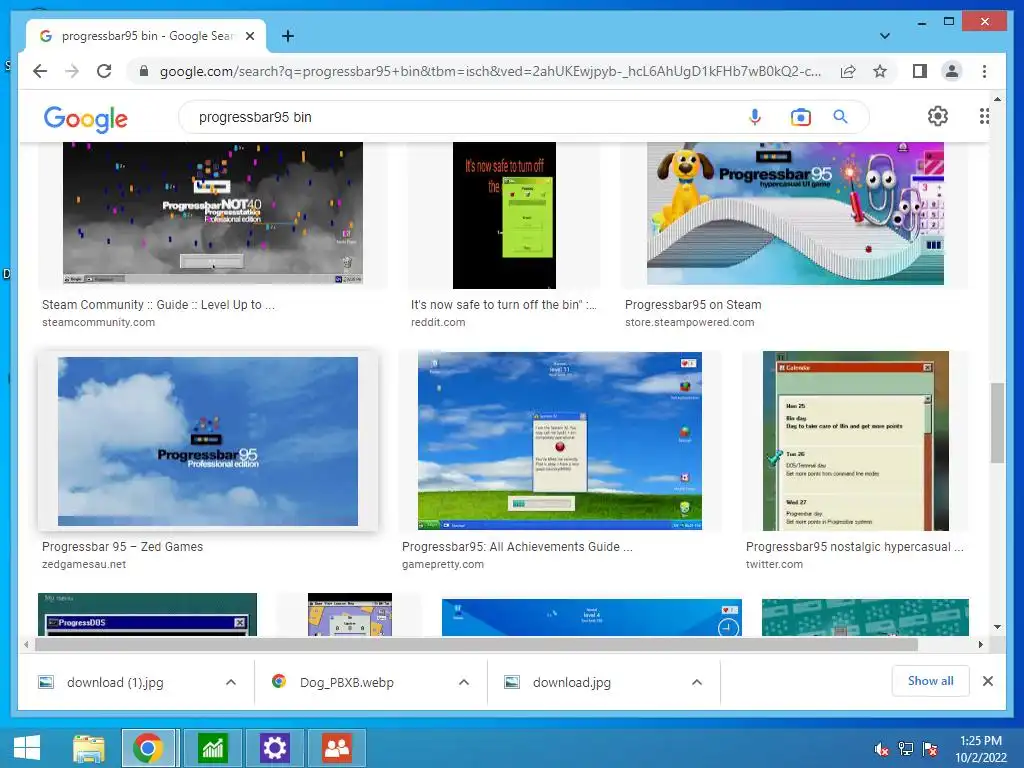Click the search by image camera icon

(800, 117)
